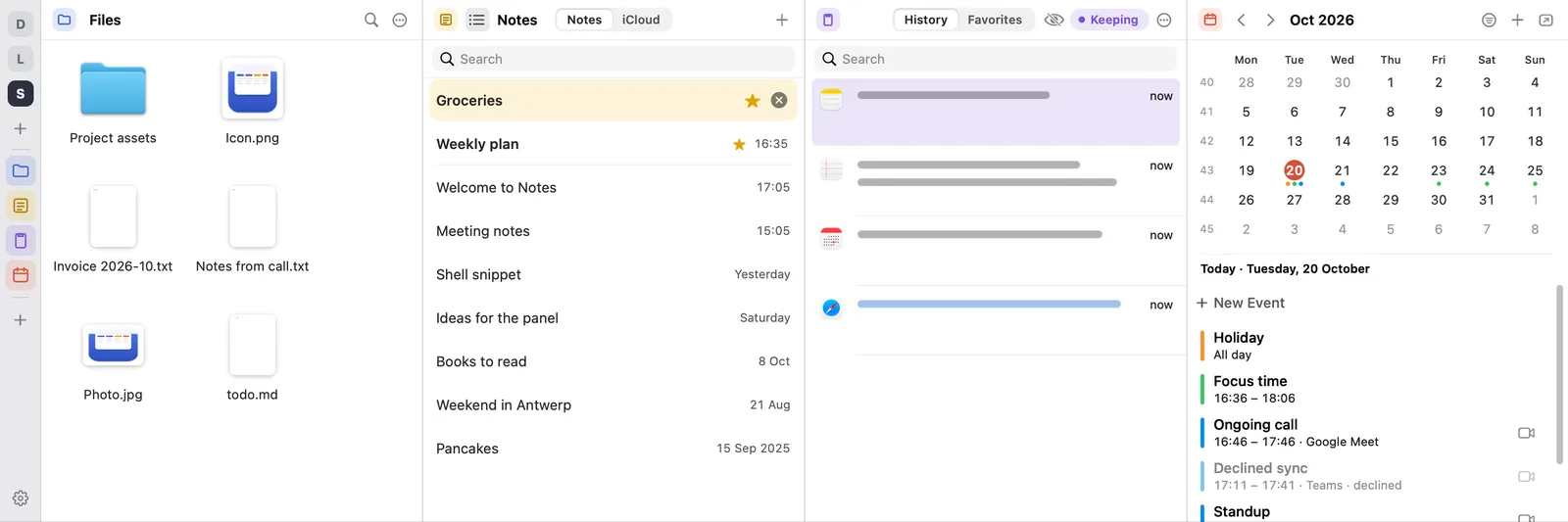Toggle the Notes list view icon
The height and width of the screenshot is (522, 1568).
coord(477,20)
